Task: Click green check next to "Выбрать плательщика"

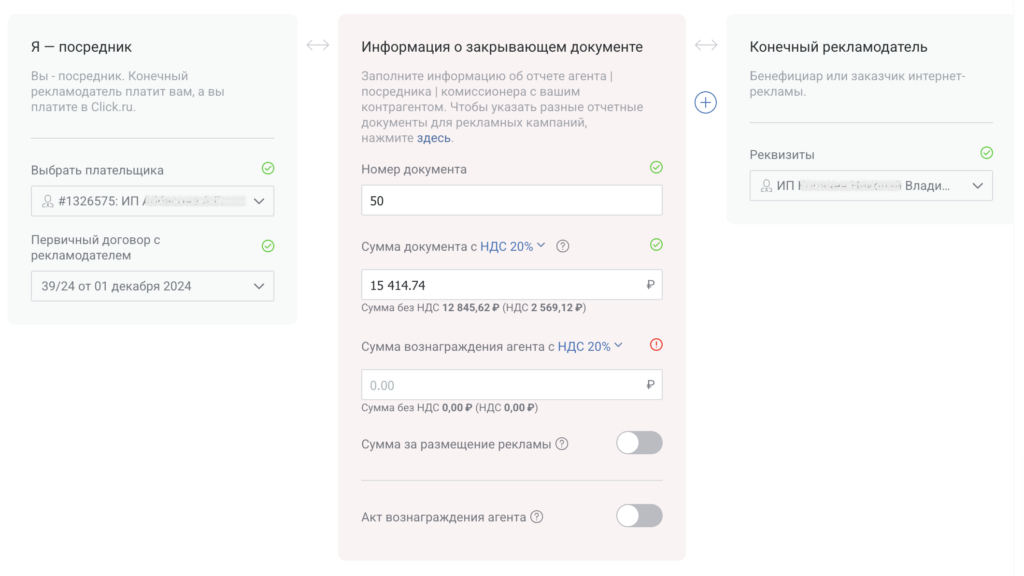Action: pyautogui.click(x=268, y=168)
